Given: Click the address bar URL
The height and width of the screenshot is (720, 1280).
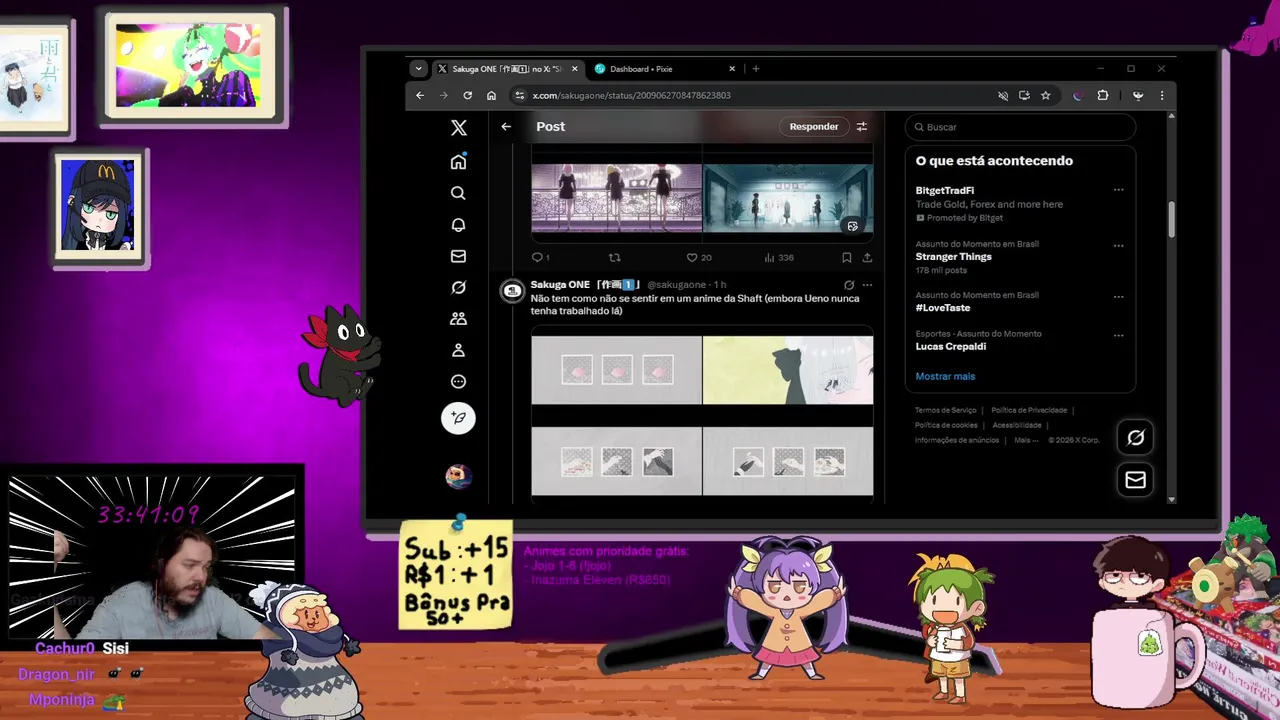Looking at the screenshot, I should [631, 95].
